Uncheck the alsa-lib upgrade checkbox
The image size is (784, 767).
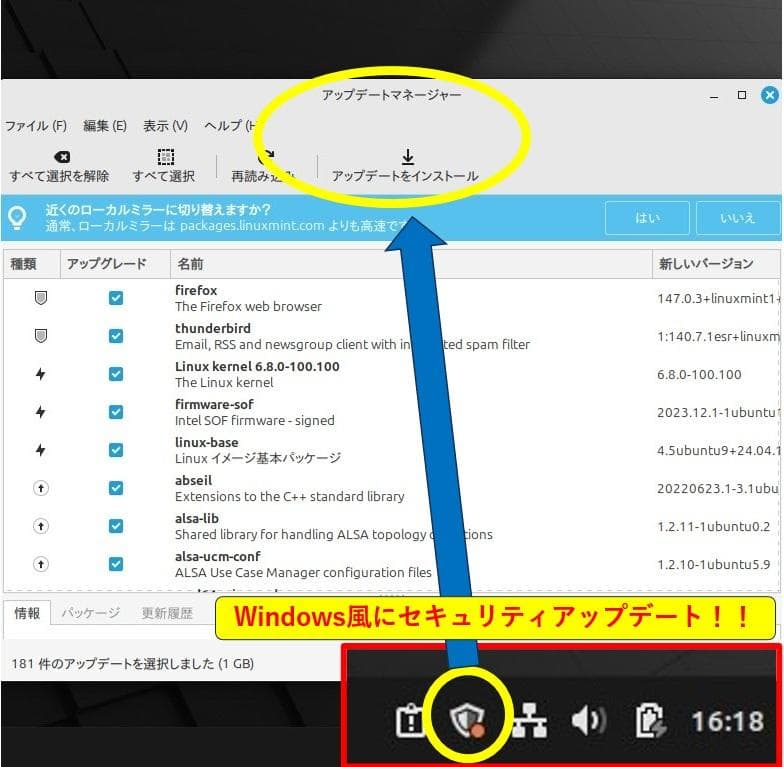(116, 526)
